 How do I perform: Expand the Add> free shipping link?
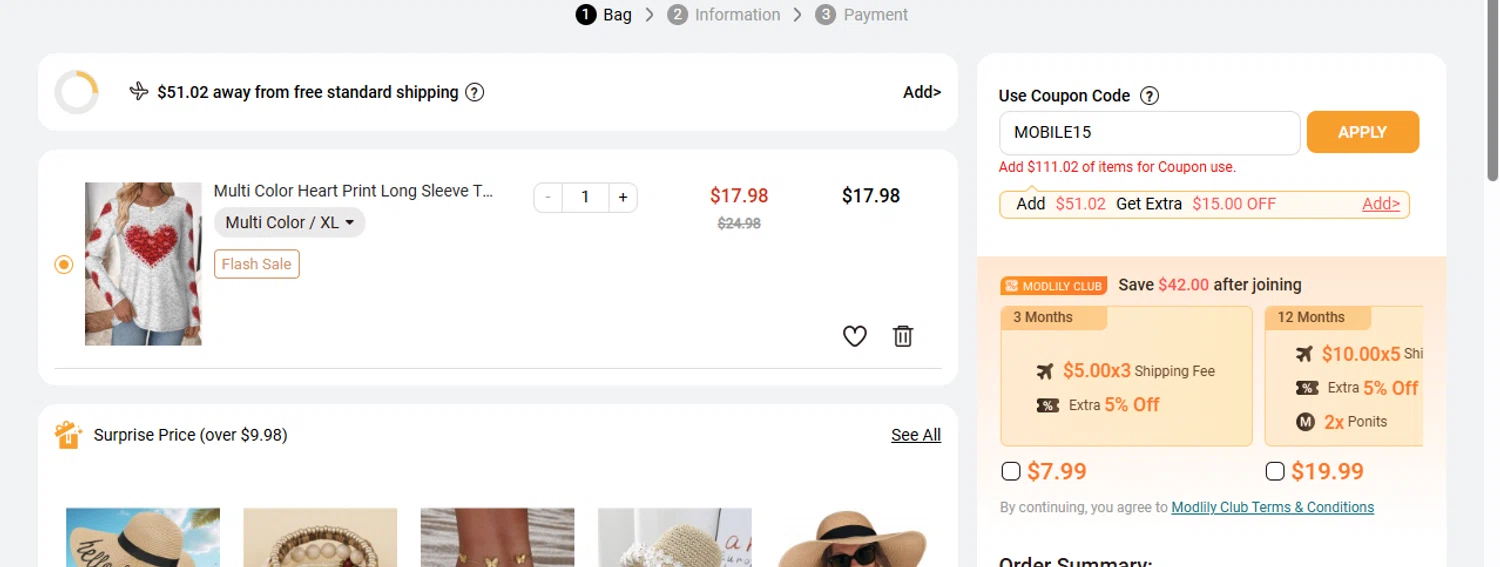click(922, 92)
